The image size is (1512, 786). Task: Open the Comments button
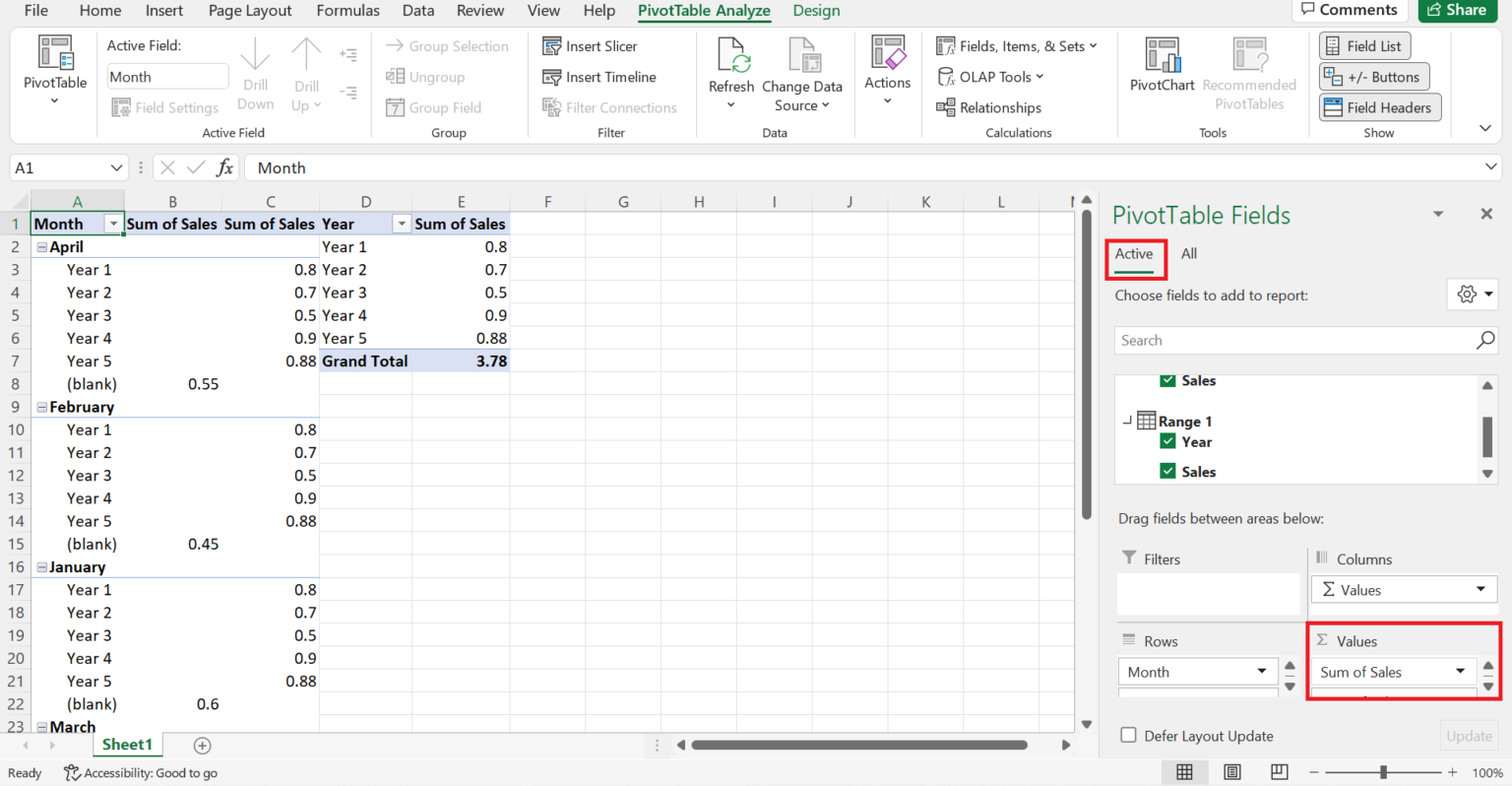coord(1348,10)
